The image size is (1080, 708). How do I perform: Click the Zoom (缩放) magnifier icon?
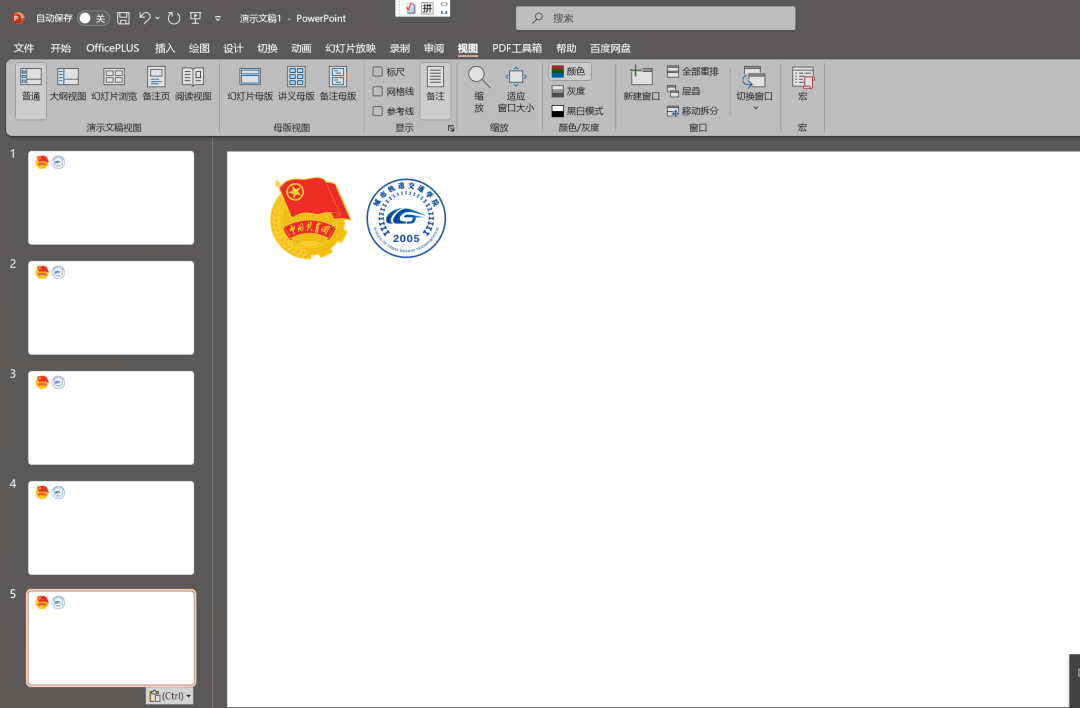[x=479, y=78]
